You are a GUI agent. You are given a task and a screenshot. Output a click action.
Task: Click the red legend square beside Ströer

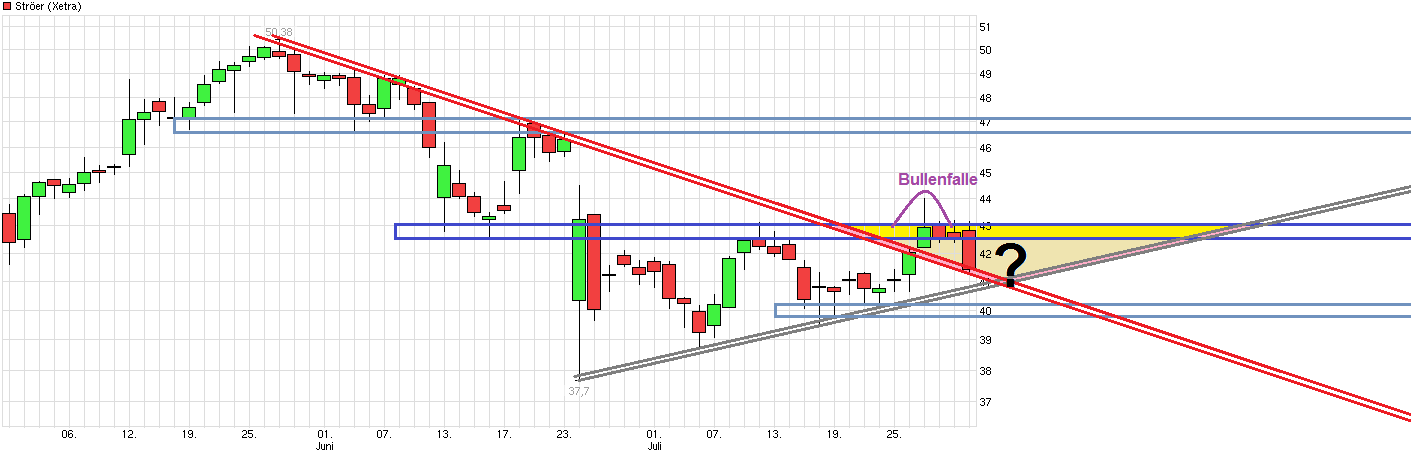pos(6,7)
